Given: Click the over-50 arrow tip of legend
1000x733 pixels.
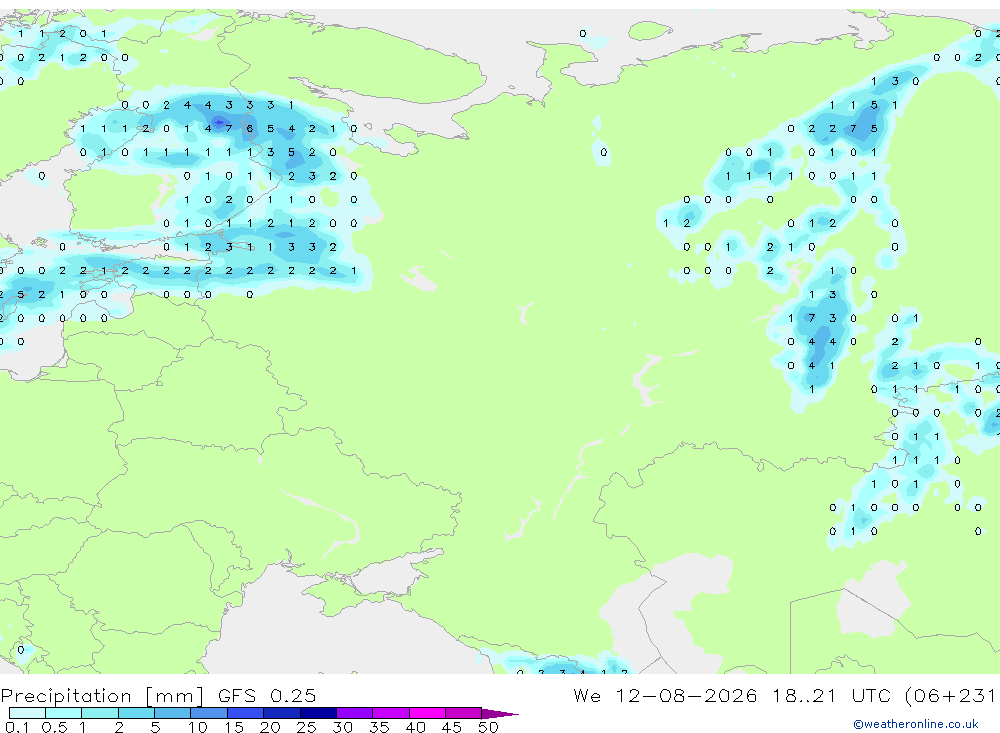Looking at the screenshot, I should coord(500,713).
